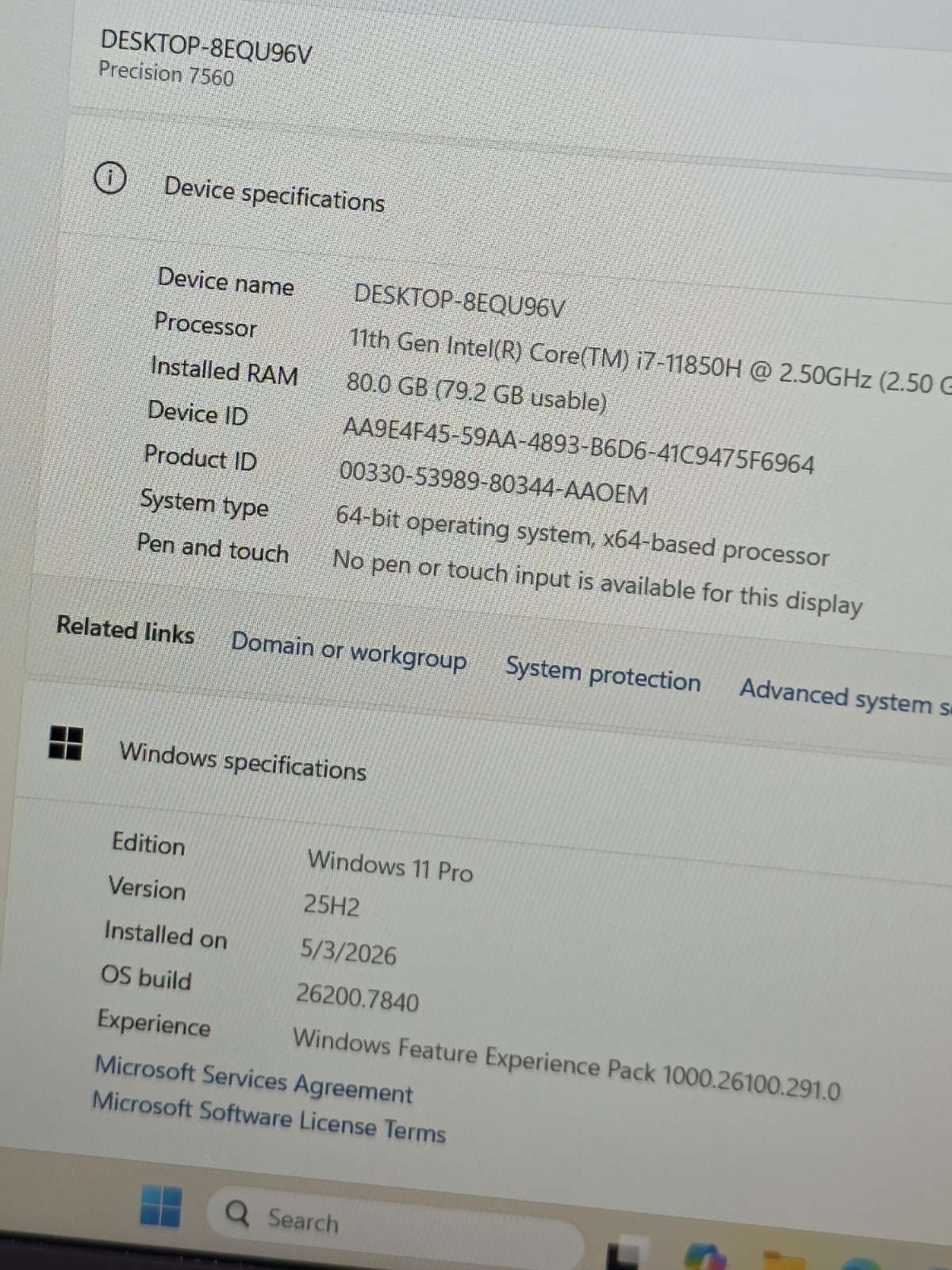The height and width of the screenshot is (1270, 952).
Task: Select the System type label
Action: click(x=205, y=504)
